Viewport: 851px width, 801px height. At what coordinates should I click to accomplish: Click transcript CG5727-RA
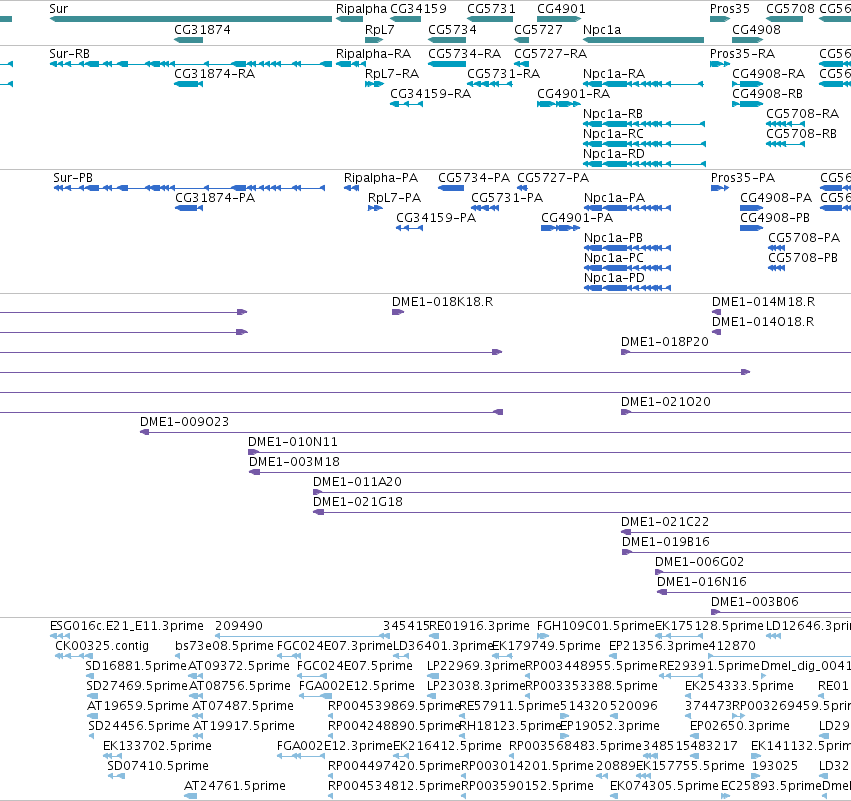pos(522,64)
